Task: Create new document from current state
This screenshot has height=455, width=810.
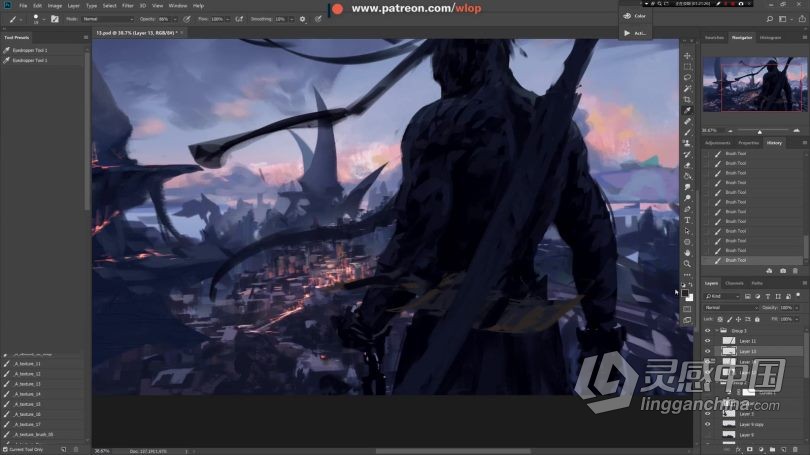Action: point(769,271)
